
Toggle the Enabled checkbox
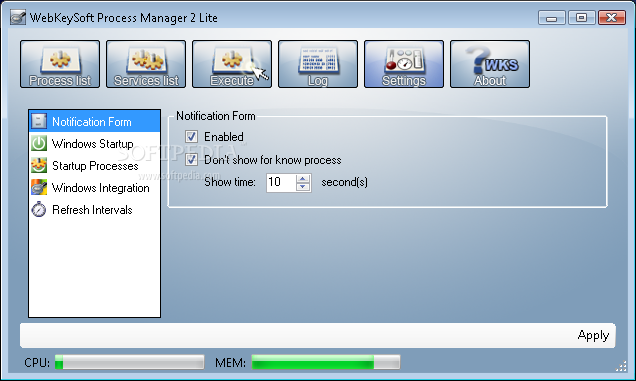(x=191, y=136)
